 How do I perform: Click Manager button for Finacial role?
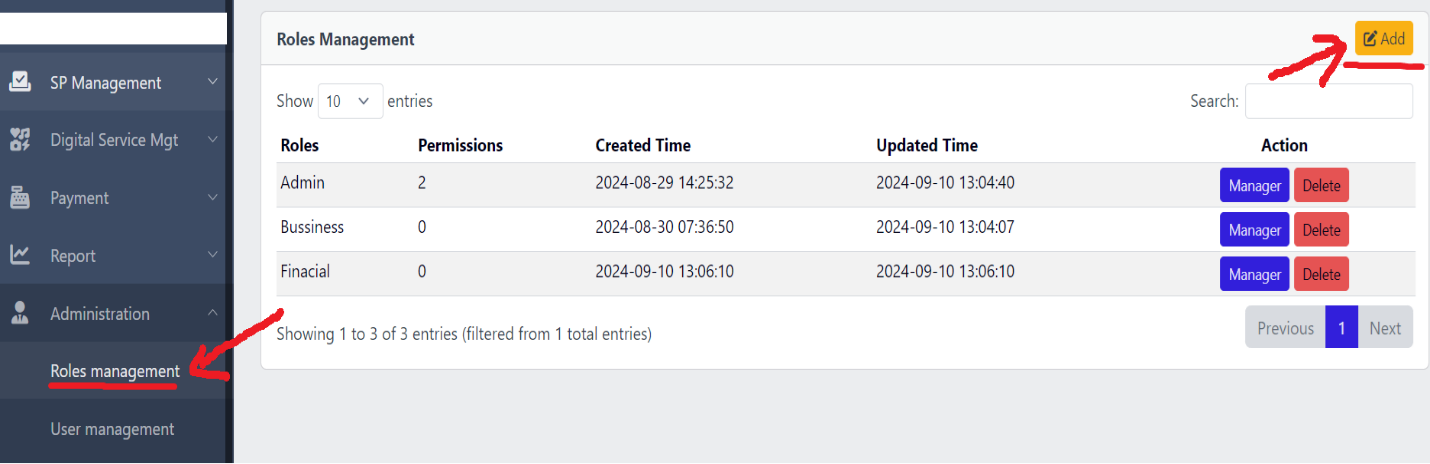(x=1254, y=274)
